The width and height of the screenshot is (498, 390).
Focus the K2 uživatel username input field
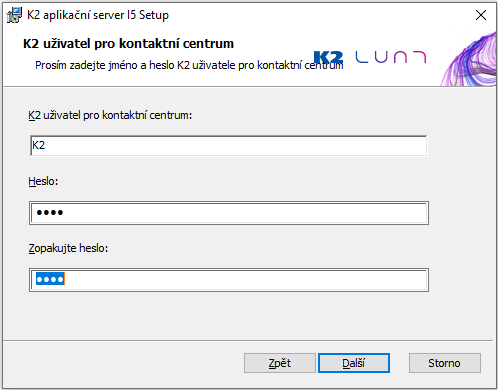pos(228,146)
